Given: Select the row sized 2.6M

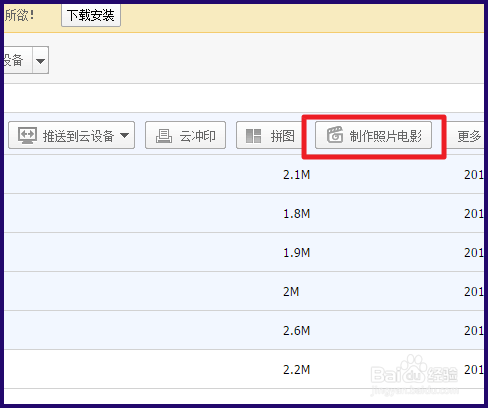Looking at the screenshot, I should (x=244, y=330).
